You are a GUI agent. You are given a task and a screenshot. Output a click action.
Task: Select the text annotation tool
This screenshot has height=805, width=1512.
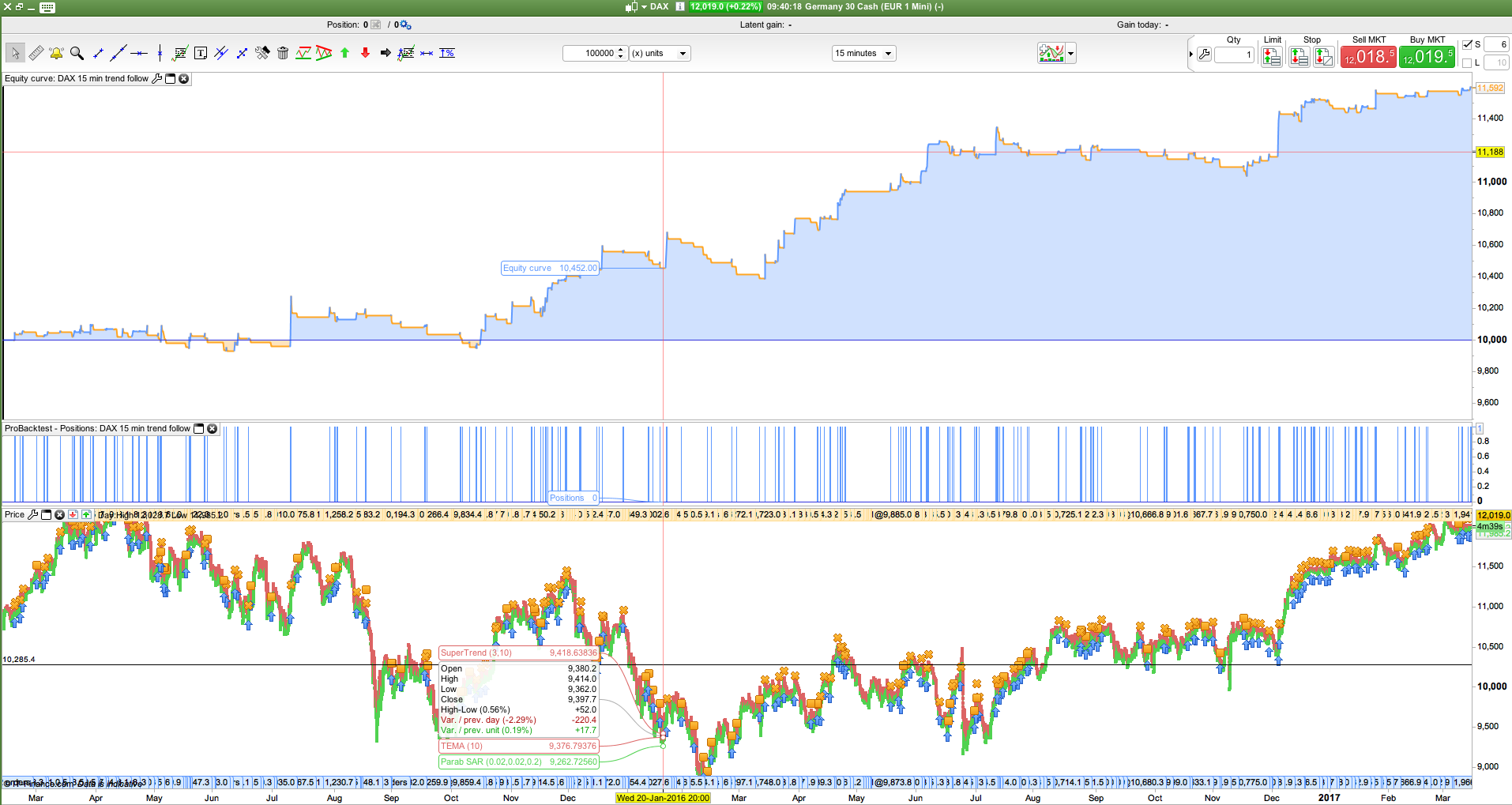[201, 53]
